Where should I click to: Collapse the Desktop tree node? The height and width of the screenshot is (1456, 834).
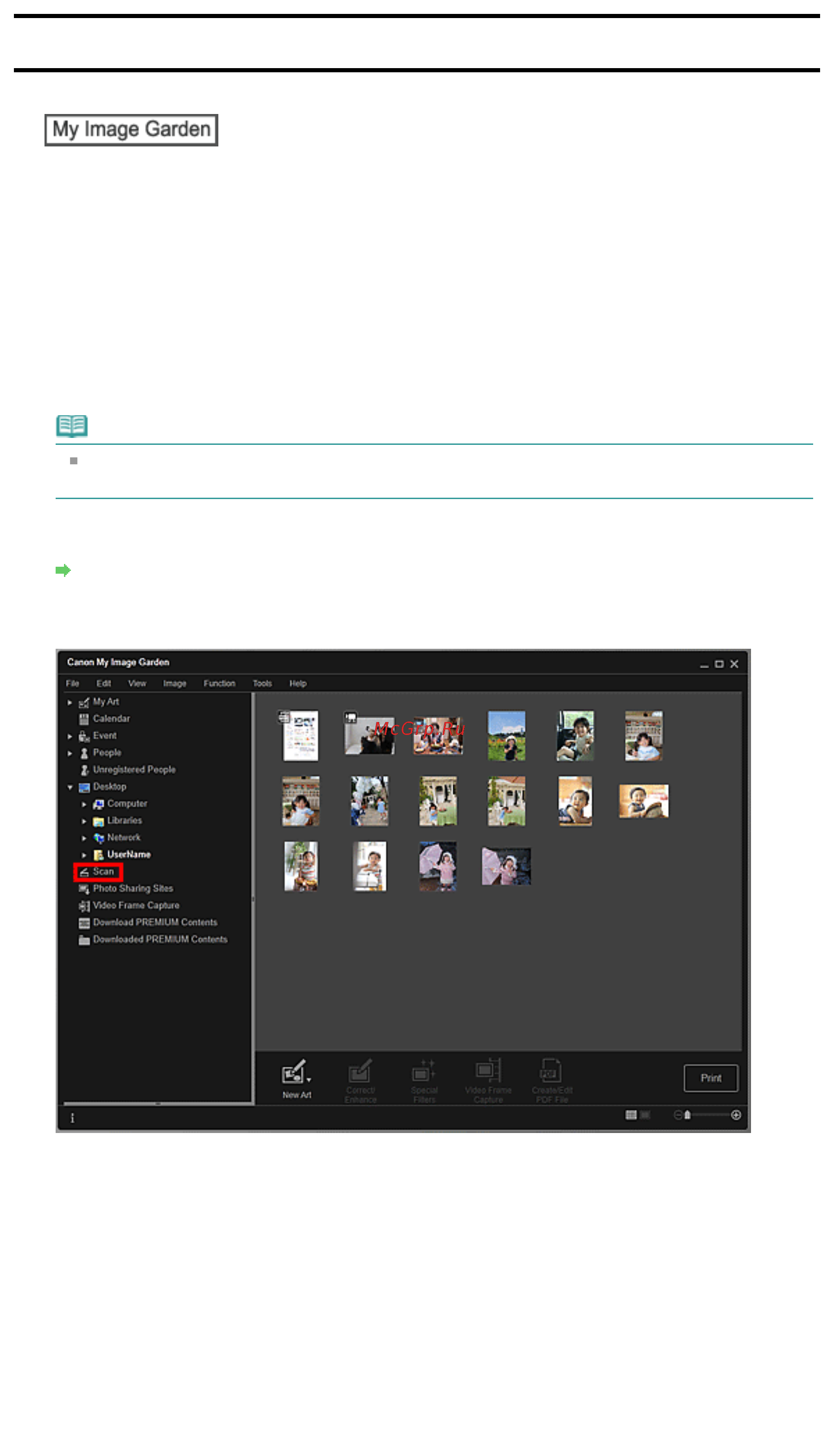(x=70, y=788)
